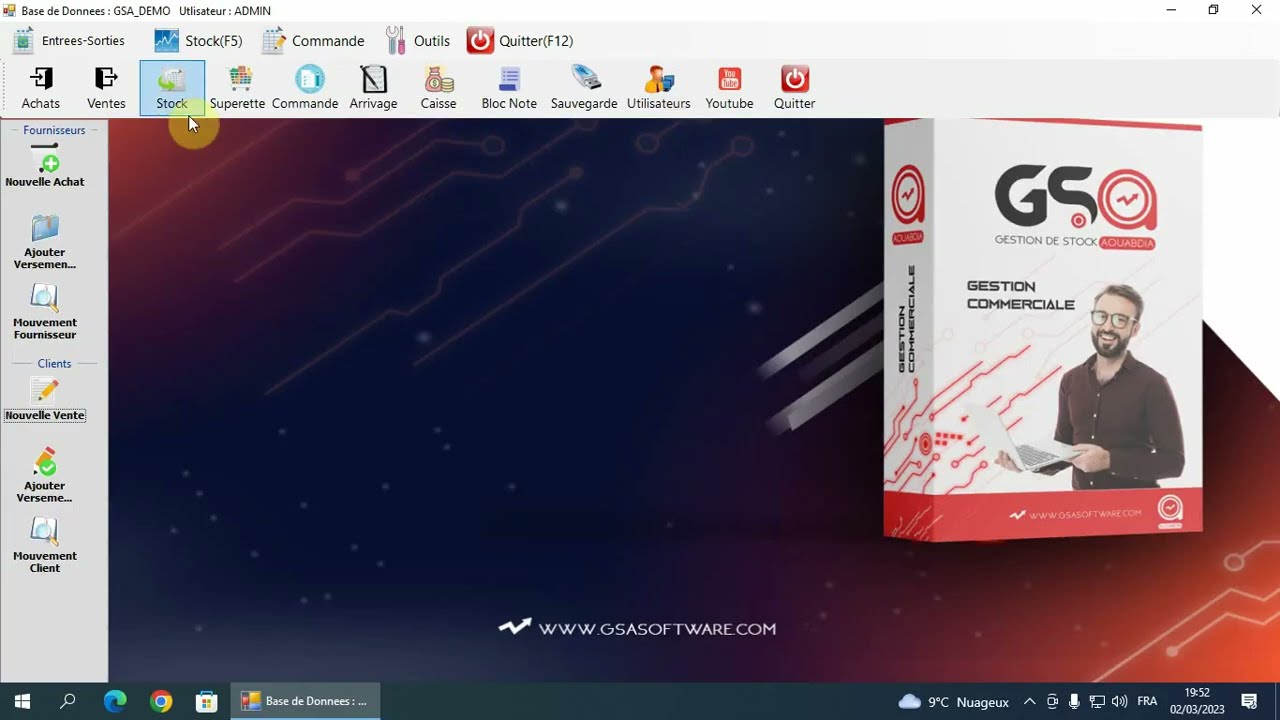
Task: Open the Utilisateurs icon
Action: coord(659,88)
